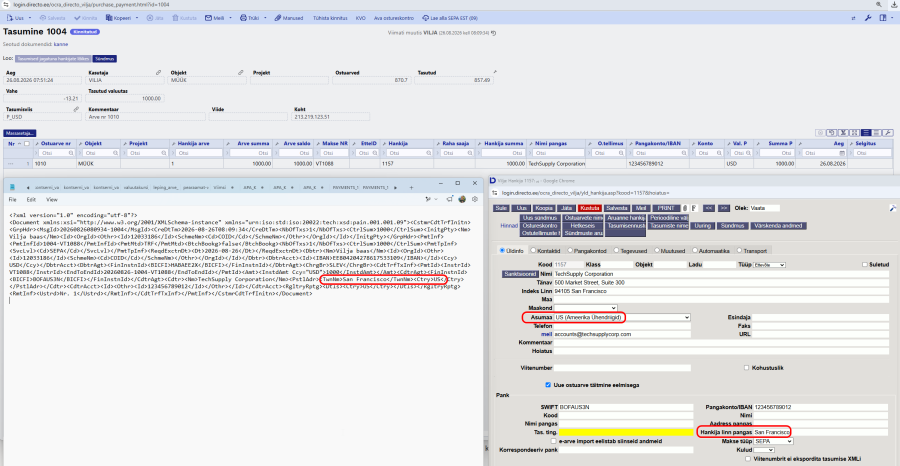Uncheck Uue ostuarve täitmine eelmisega
The height and width of the screenshot is (466, 900).
[548, 385]
